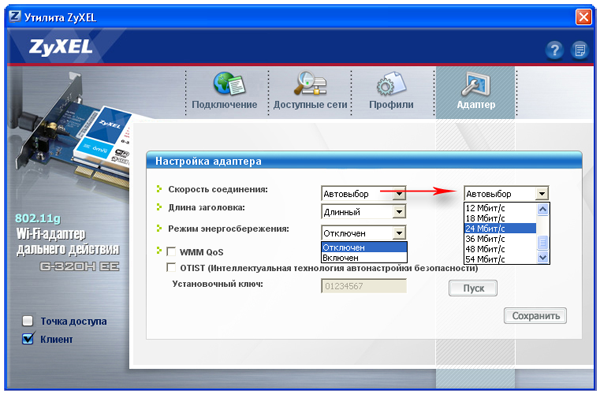Open the Доступные сети magnifier icon
The height and width of the screenshot is (398, 600).
click(310, 83)
